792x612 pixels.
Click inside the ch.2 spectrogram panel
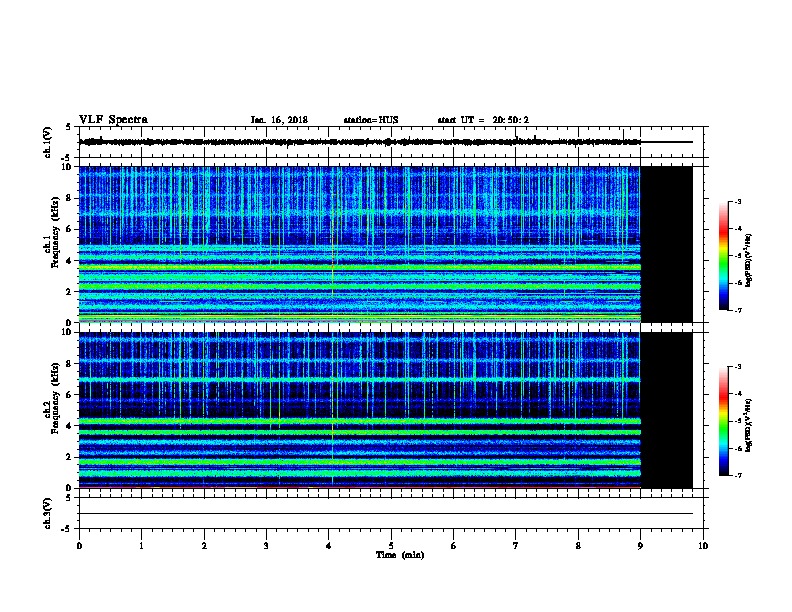360,410
